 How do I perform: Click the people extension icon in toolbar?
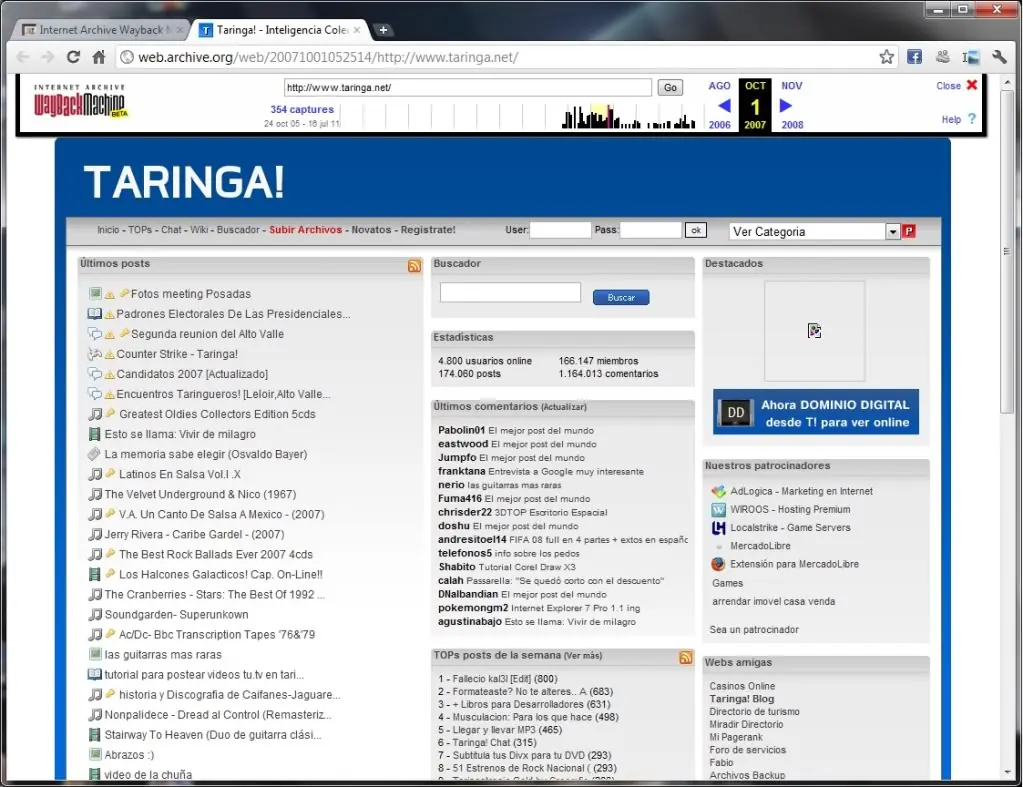point(943,57)
